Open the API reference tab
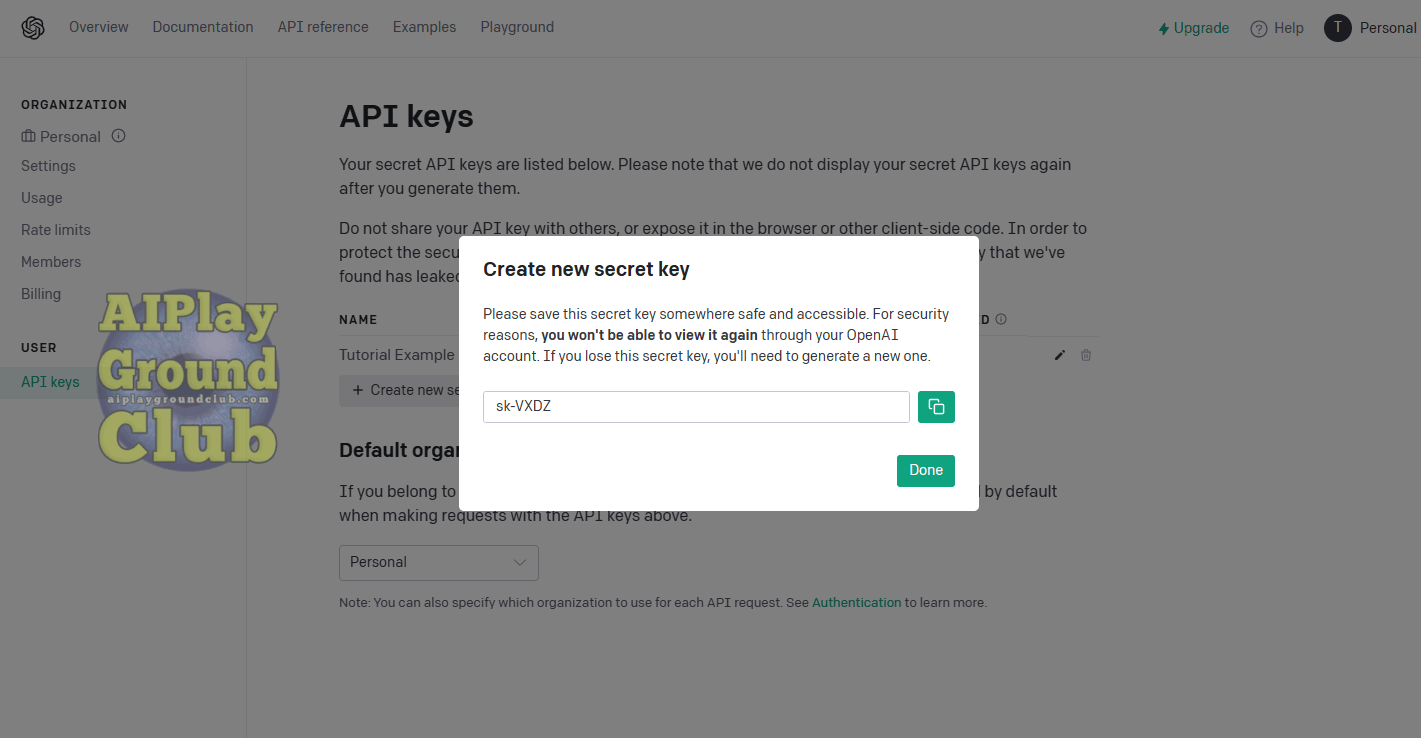The height and width of the screenshot is (738, 1421). [x=323, y=27]
